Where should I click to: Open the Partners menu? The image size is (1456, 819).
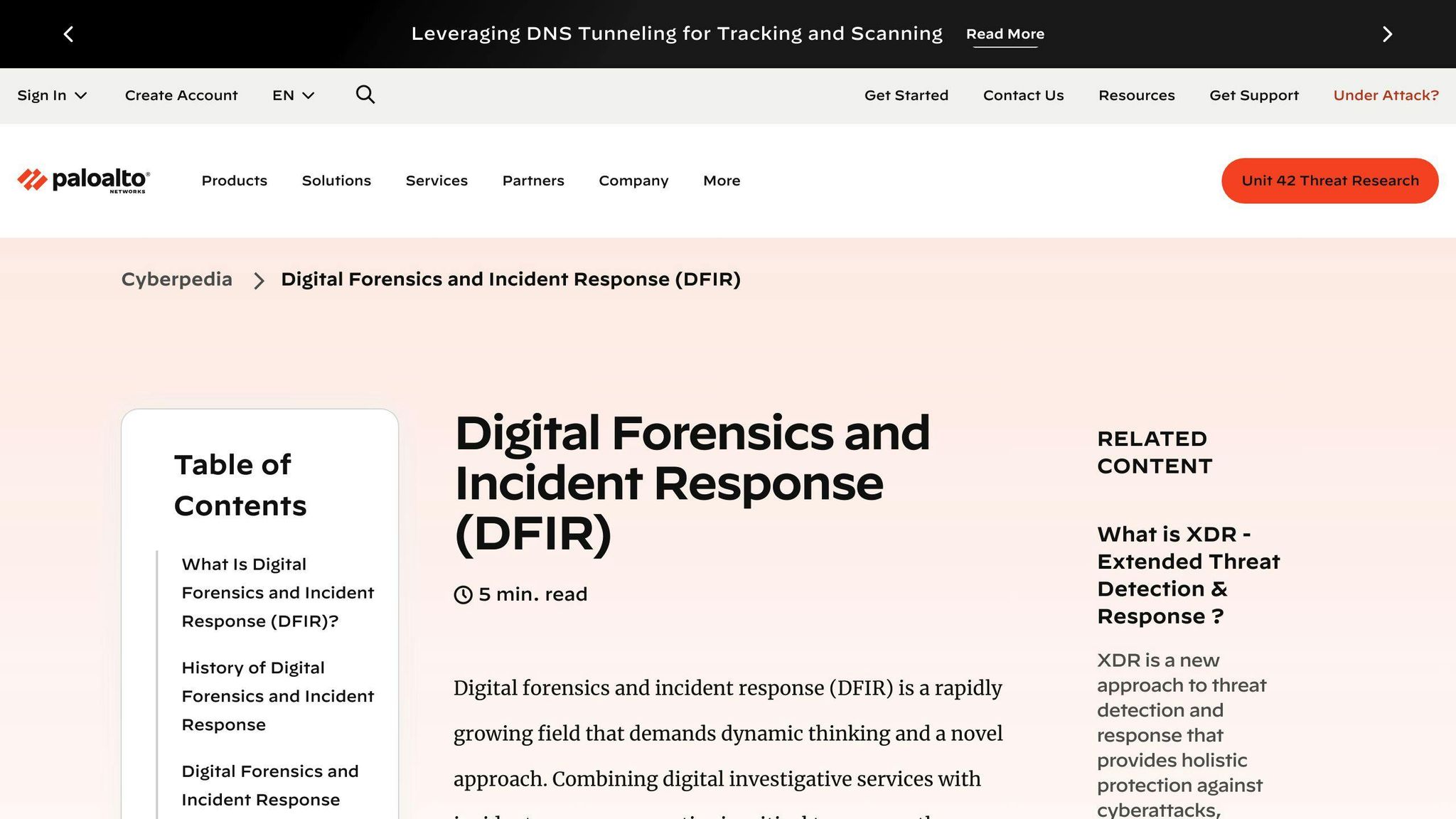pyautogui.click(x=532, y=181)
